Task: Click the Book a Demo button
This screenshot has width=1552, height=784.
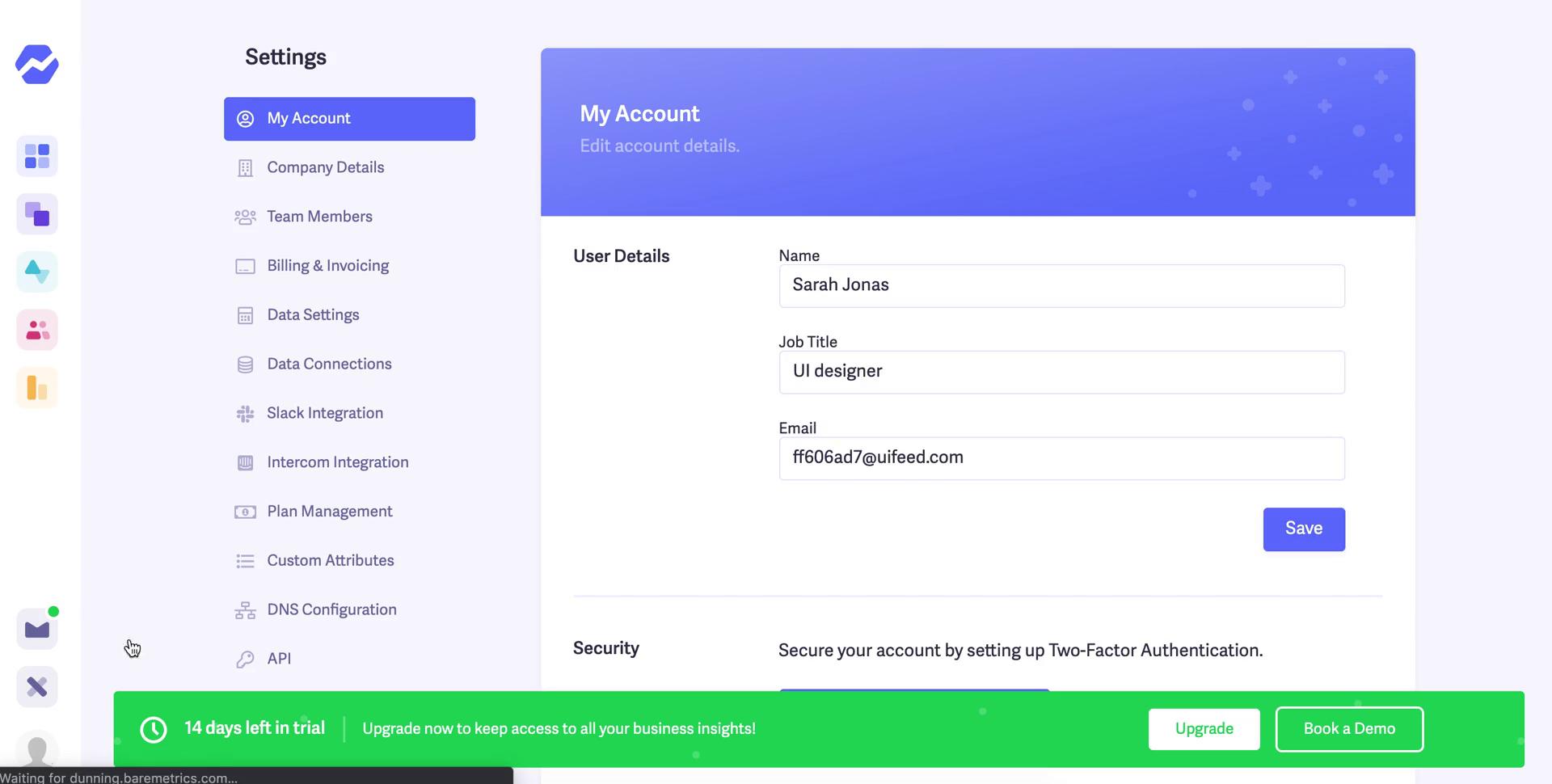Action: 1349,729
